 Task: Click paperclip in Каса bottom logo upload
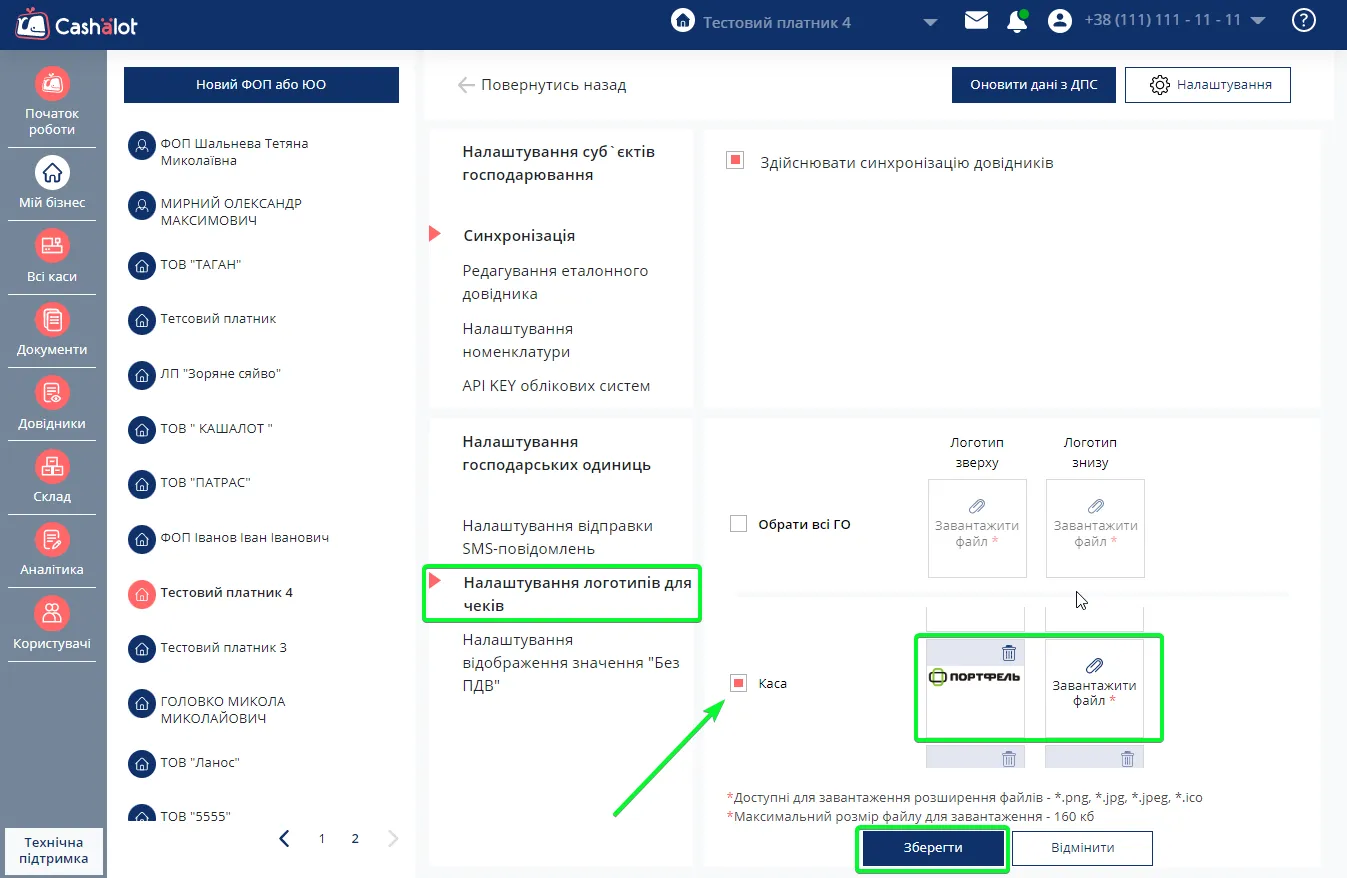[x=1095, y=665]
